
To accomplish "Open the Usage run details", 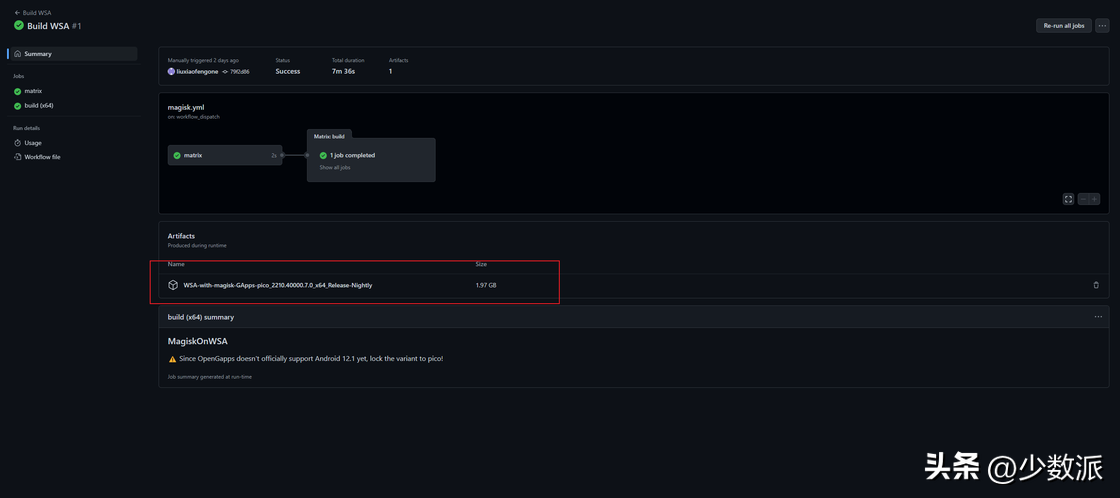I will pyautogui.click(x=33, y=143).
